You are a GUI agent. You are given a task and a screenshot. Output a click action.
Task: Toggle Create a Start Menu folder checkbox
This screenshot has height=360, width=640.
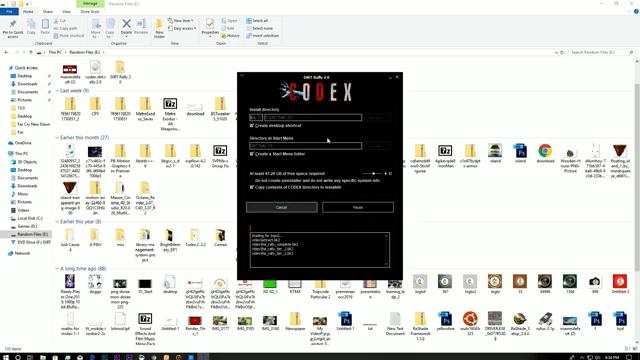(x=252, y=154)
